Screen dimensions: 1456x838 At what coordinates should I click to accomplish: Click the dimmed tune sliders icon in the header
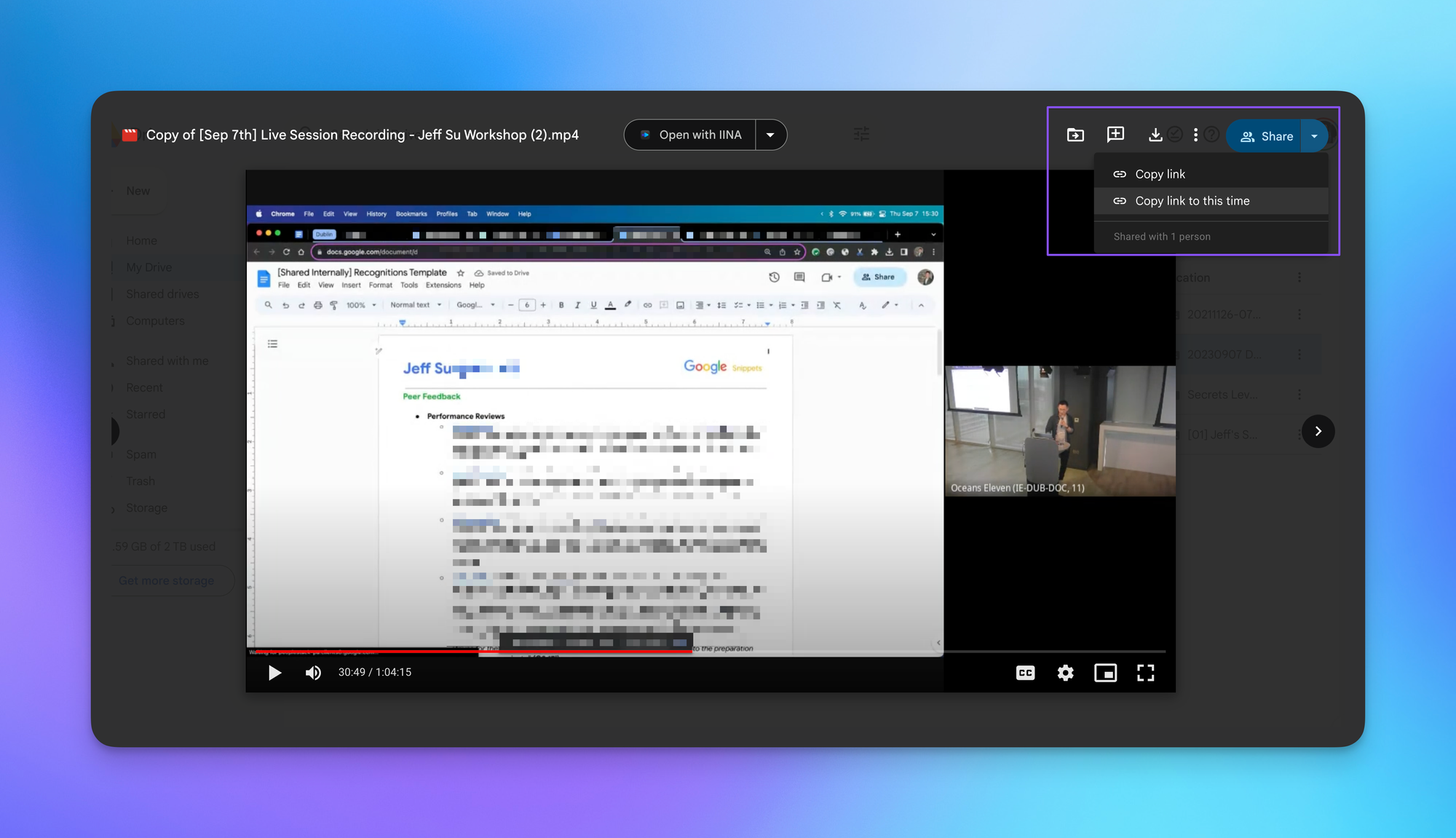(861, 134)
